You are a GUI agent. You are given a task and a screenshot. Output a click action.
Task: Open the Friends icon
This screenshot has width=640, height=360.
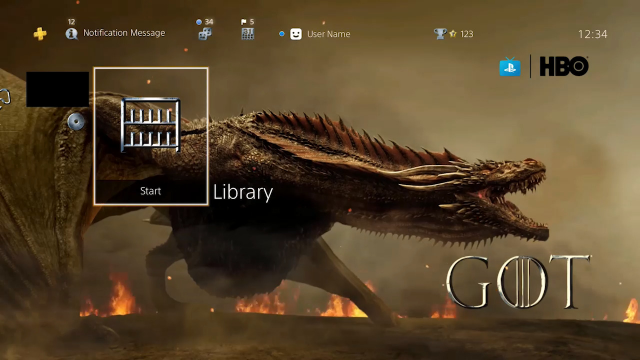(x=205, y=34)
